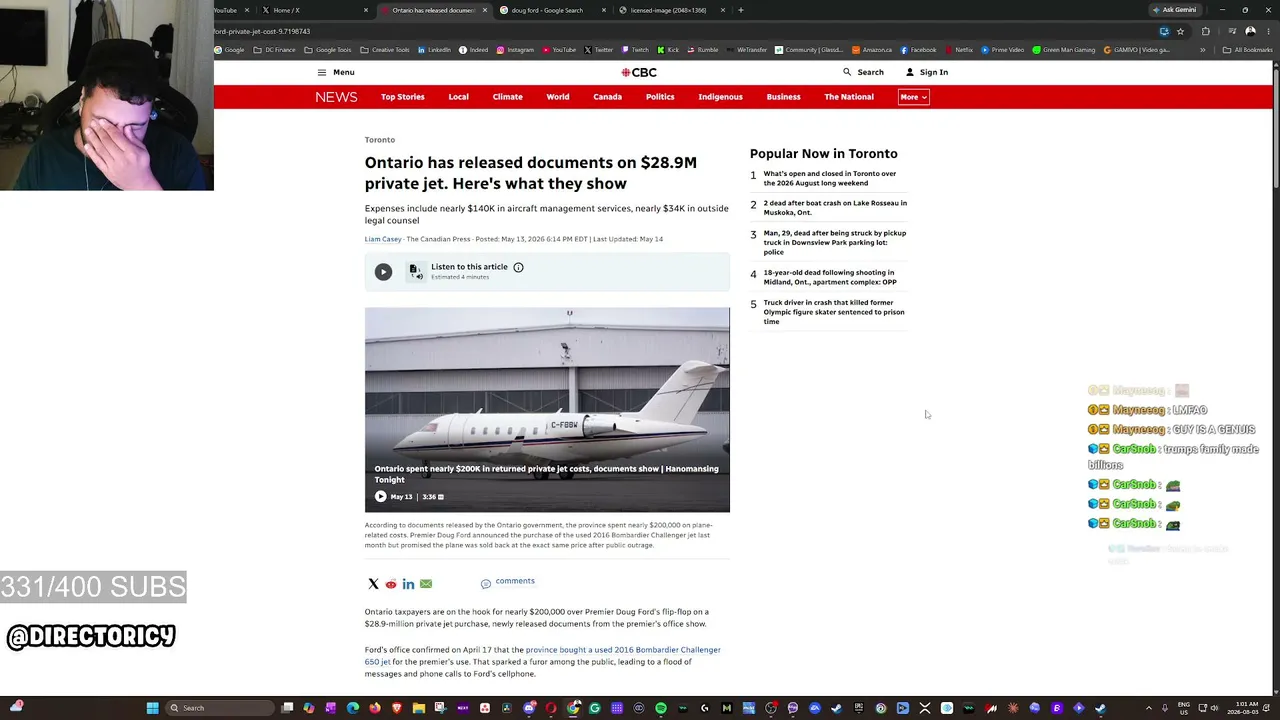Viewport: 1280px width, 720px height.
Task: Open The National section
Action: coord(849,97)
